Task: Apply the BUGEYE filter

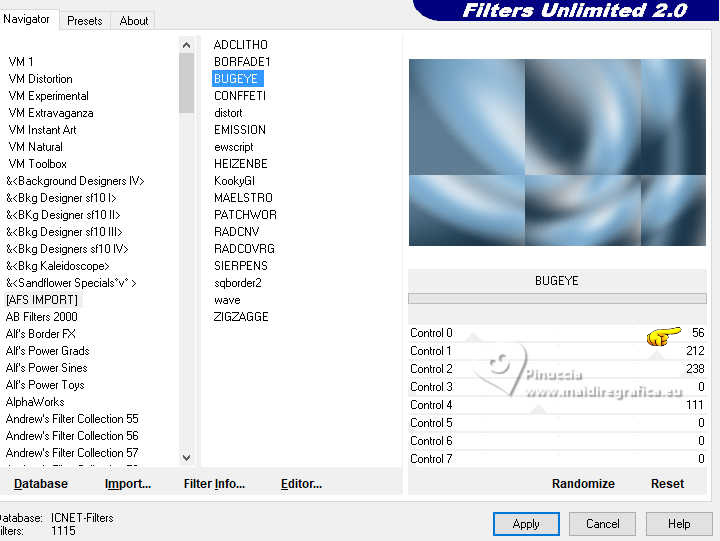Action: pyautogui.click(x=526, y=524)
